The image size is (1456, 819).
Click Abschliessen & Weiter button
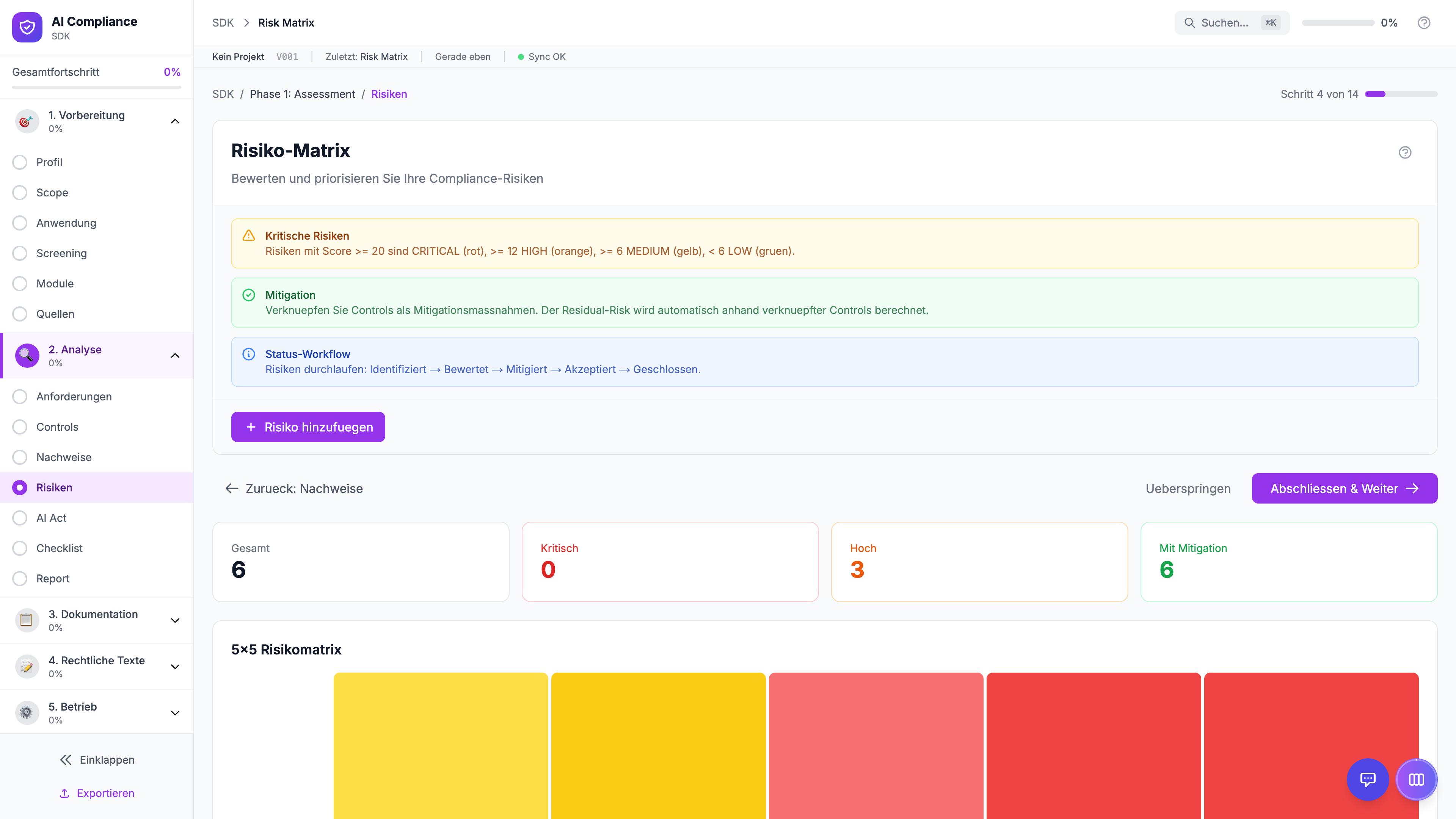click(x=1344, y=488)
